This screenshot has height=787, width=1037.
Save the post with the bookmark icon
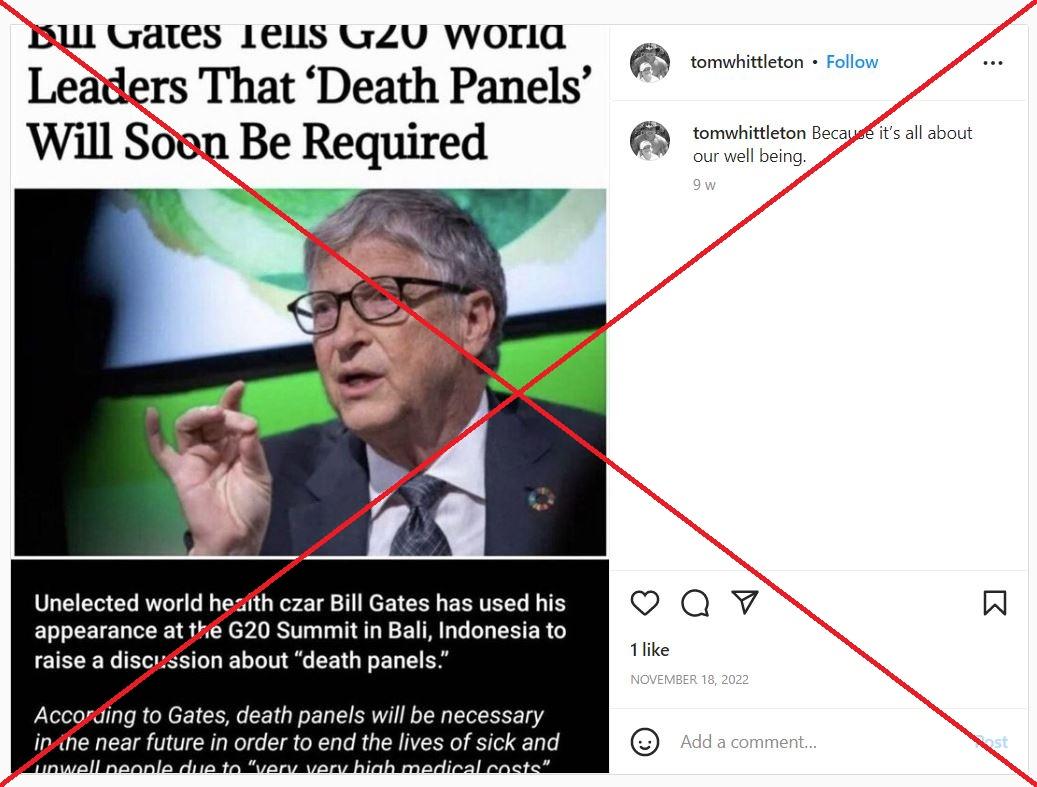tap(995, 603)
